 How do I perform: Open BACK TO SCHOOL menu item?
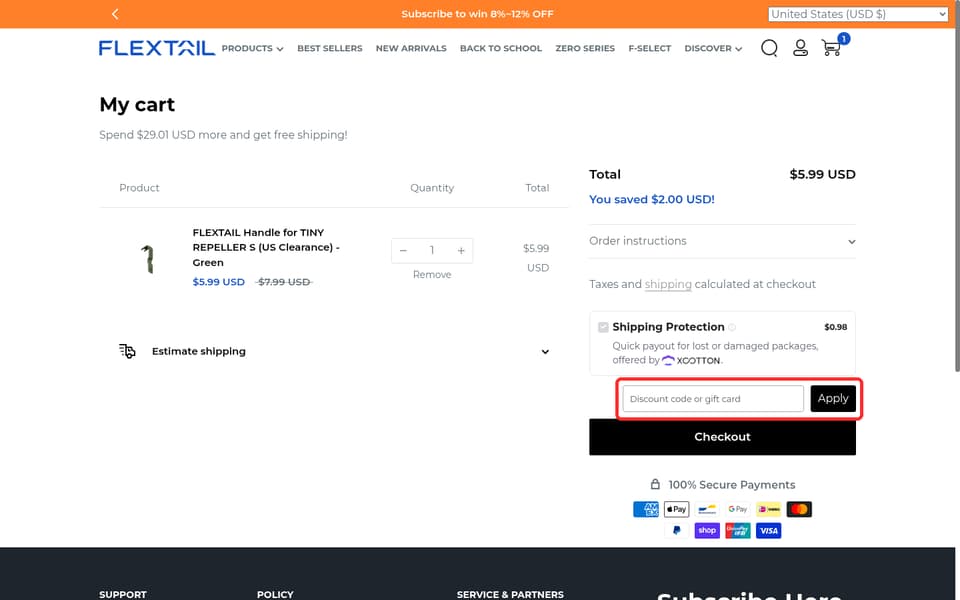[x=501, y=48]
